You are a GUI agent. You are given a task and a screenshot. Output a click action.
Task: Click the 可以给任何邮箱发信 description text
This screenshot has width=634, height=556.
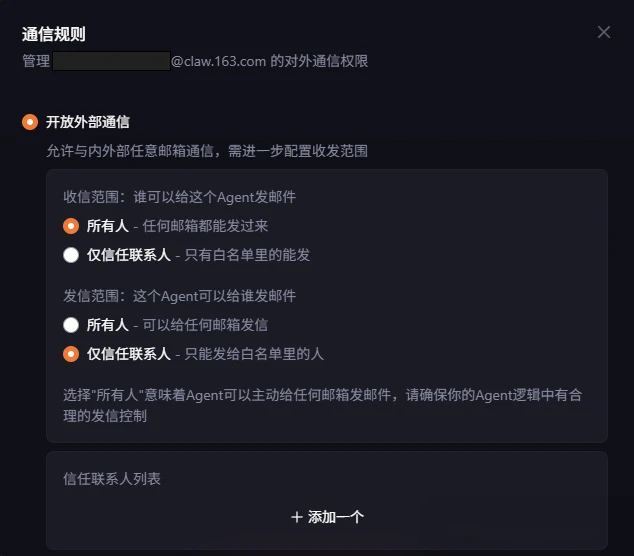click(x=205, y=325)
